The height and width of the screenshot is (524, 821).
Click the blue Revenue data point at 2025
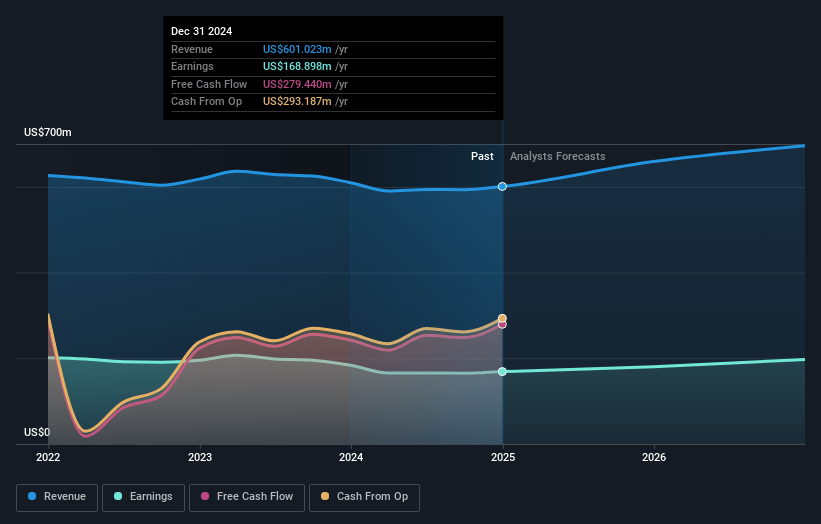click(x=502, y=186)
